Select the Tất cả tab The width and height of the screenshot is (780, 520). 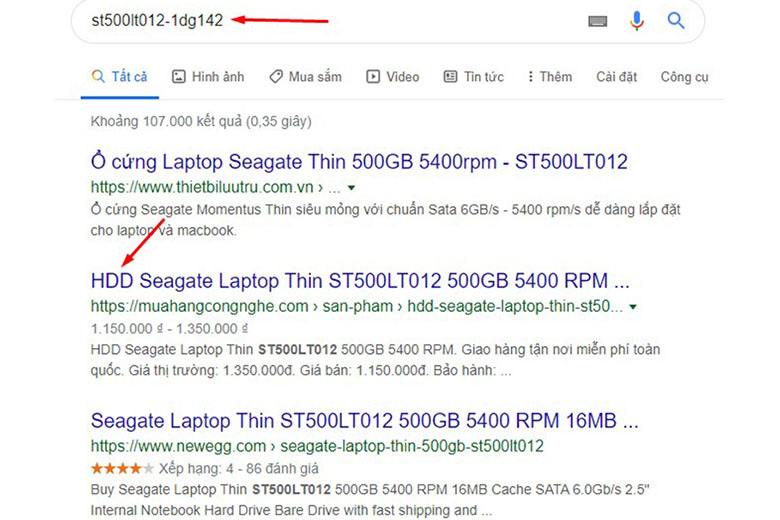tap(119, 77)
